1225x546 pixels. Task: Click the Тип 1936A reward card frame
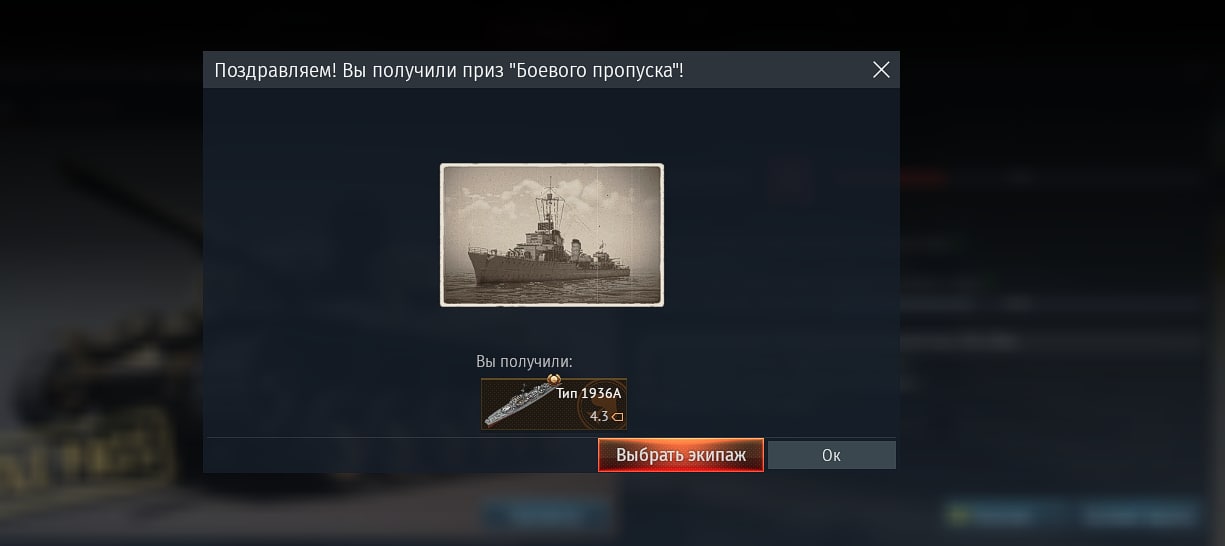554,404
